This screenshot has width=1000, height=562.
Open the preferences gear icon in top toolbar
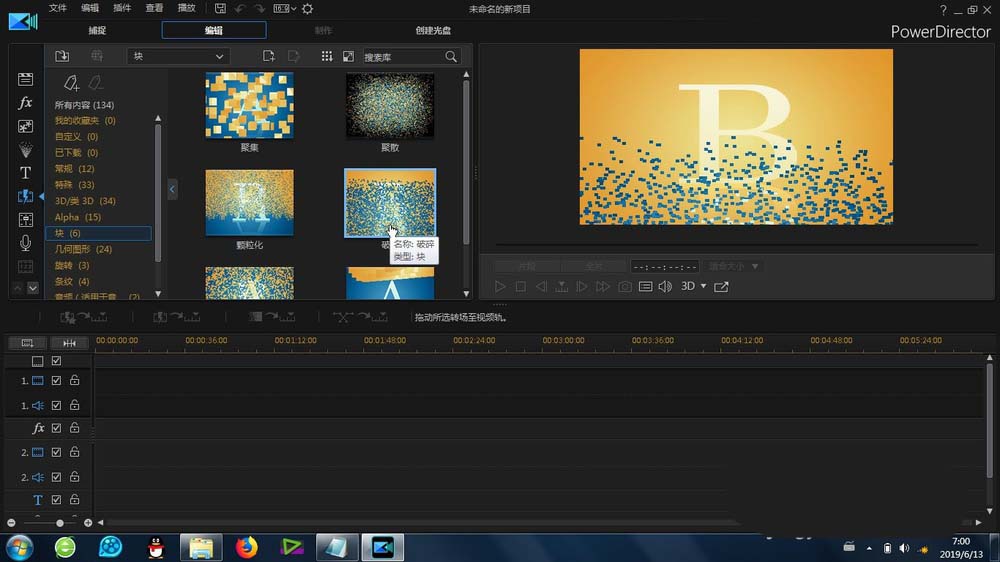point(307,9)
